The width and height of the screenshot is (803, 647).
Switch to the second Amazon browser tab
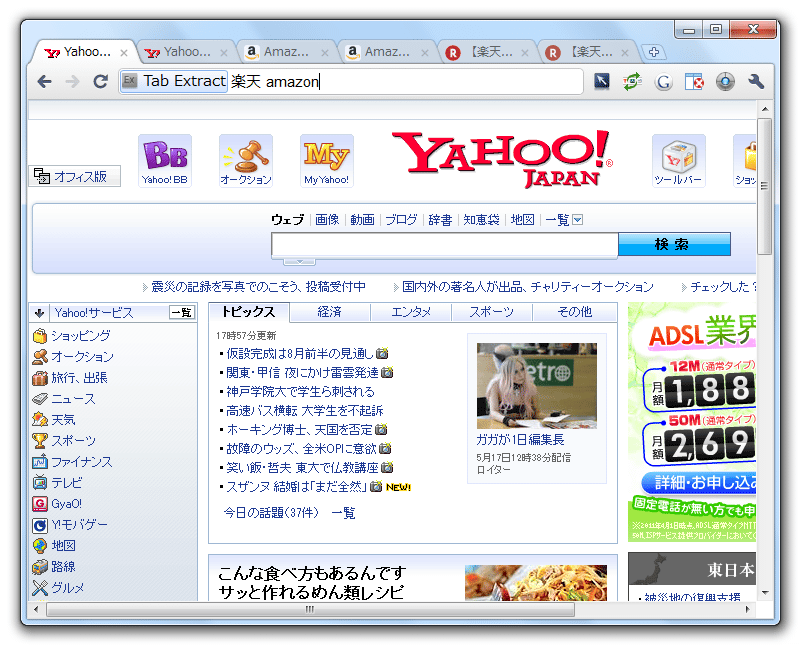(387, 52)
